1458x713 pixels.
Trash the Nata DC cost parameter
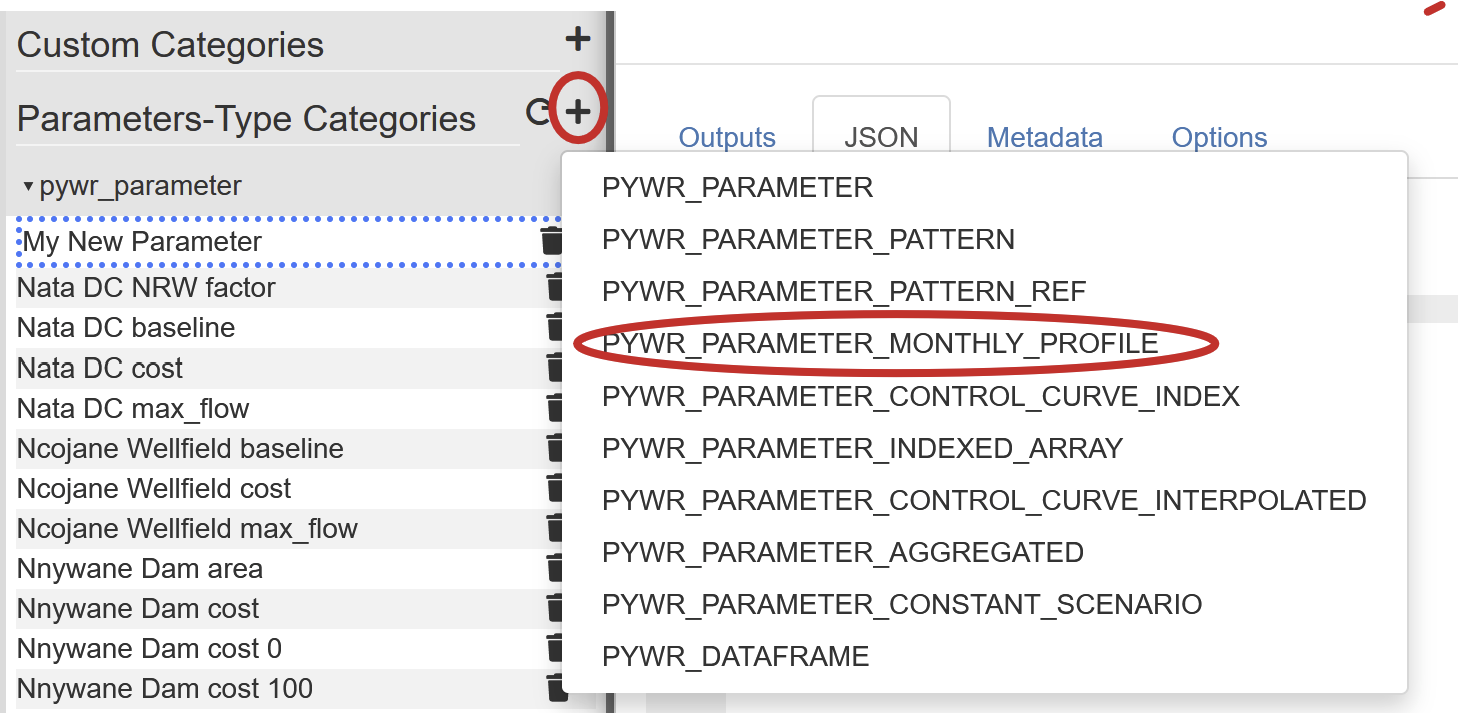tap(555, 368)
